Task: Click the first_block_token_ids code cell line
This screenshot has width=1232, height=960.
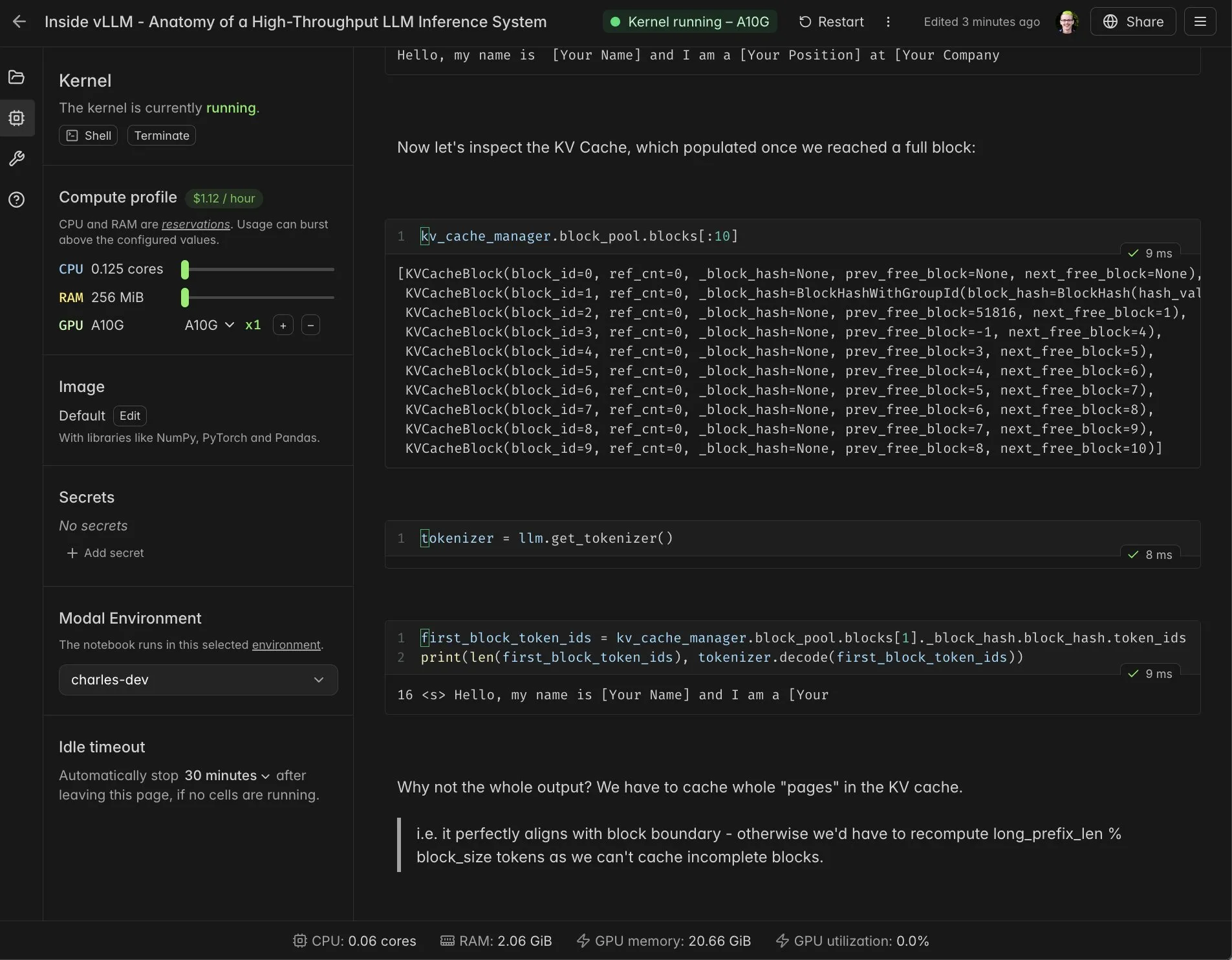Action: tap(803, 638)
